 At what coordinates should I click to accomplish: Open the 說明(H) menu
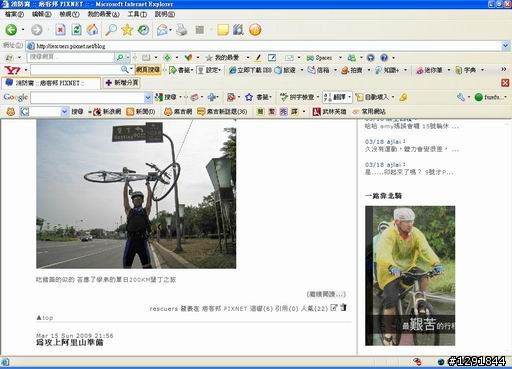tap(165, 14)
